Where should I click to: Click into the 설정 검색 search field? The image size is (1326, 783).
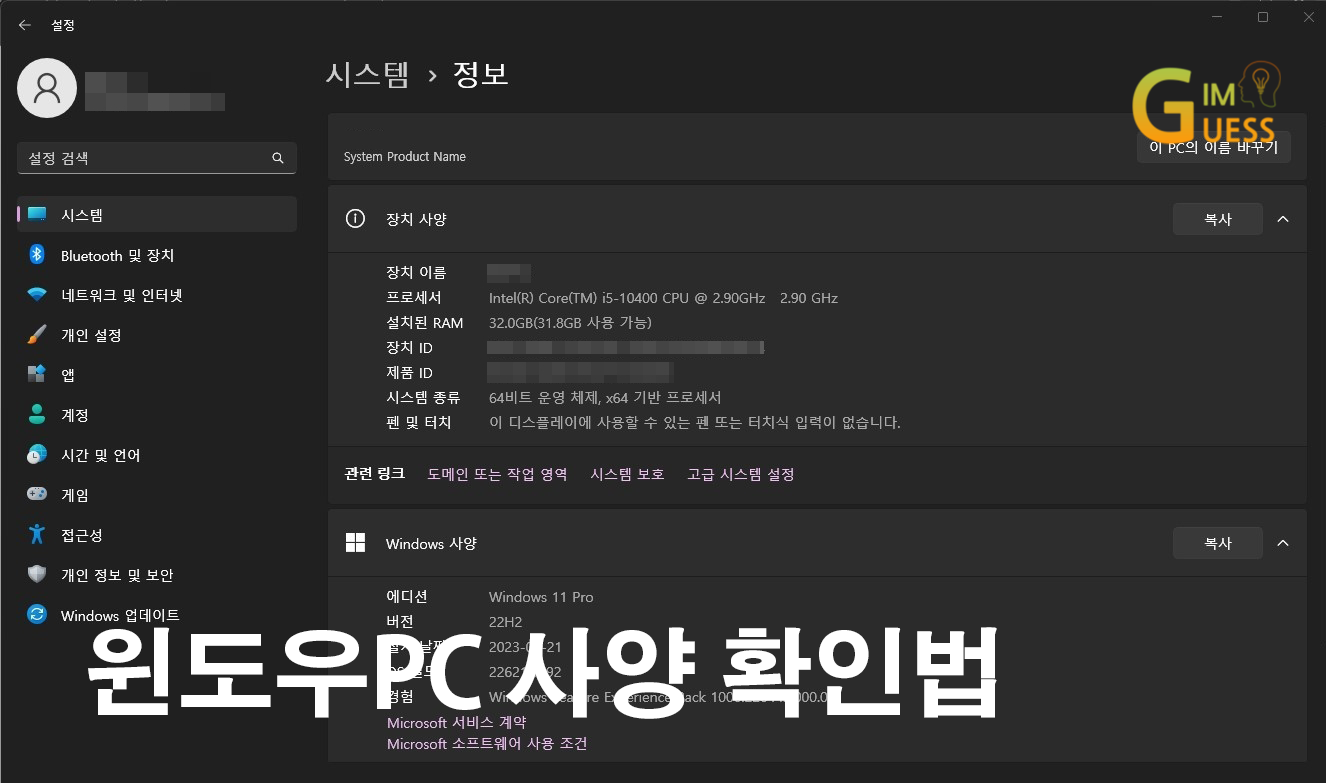click(157, 158)
